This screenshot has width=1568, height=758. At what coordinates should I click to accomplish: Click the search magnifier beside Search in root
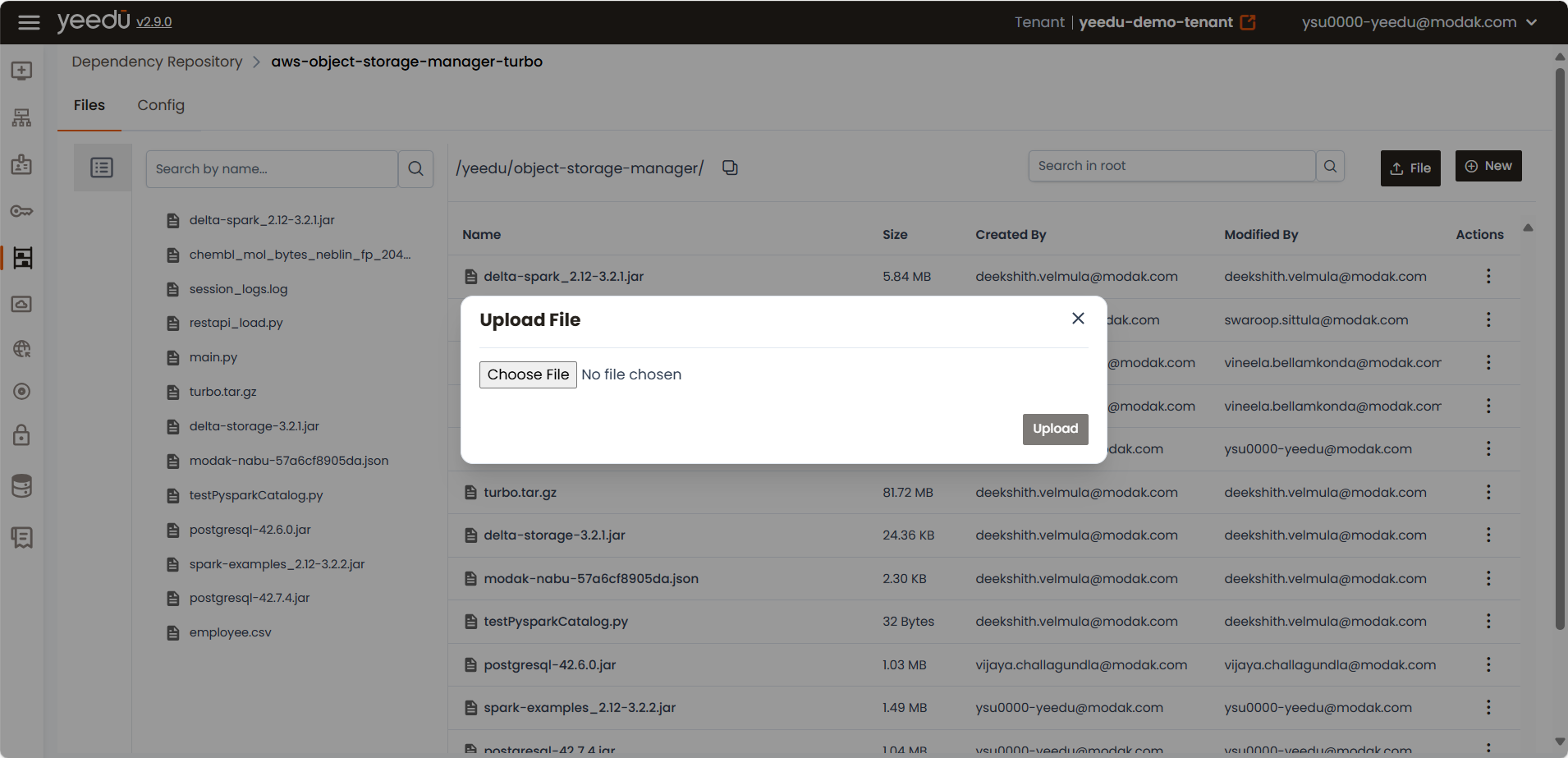(1330, 166)
